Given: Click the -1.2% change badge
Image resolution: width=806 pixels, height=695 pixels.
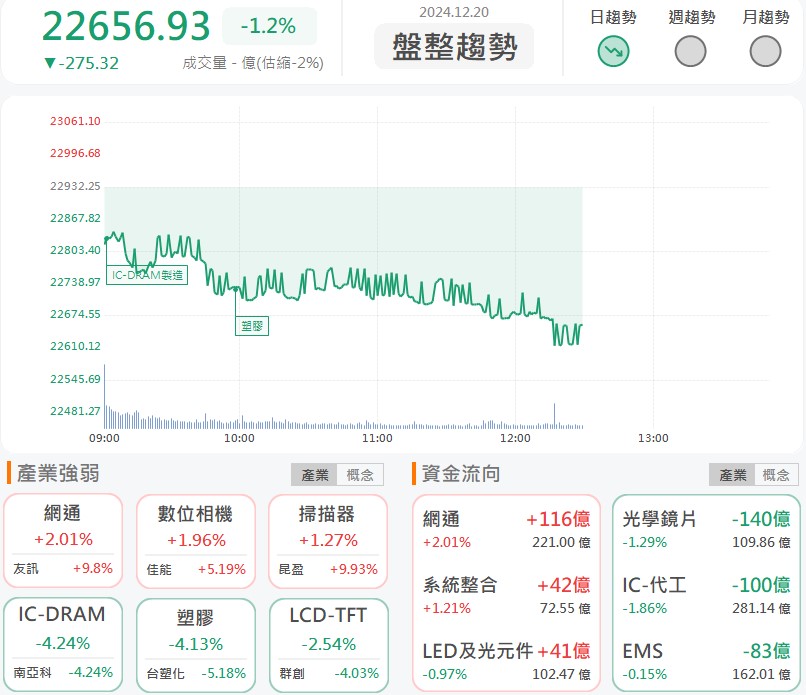Looking at the screenshot, I should click(x=269, y=26).
